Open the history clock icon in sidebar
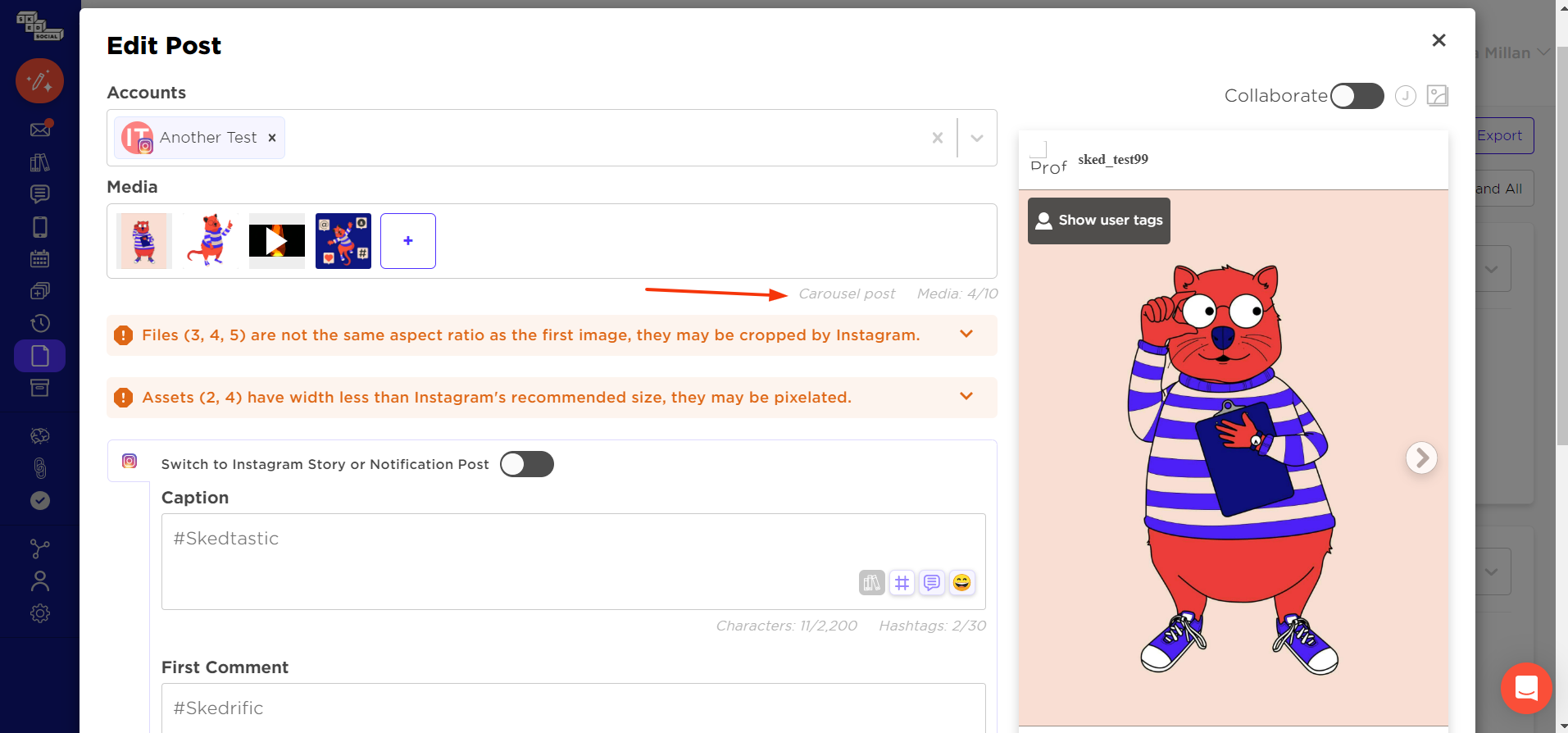Image resolution: width=1568 pixels, height=733 pixels. pos(39,323)
